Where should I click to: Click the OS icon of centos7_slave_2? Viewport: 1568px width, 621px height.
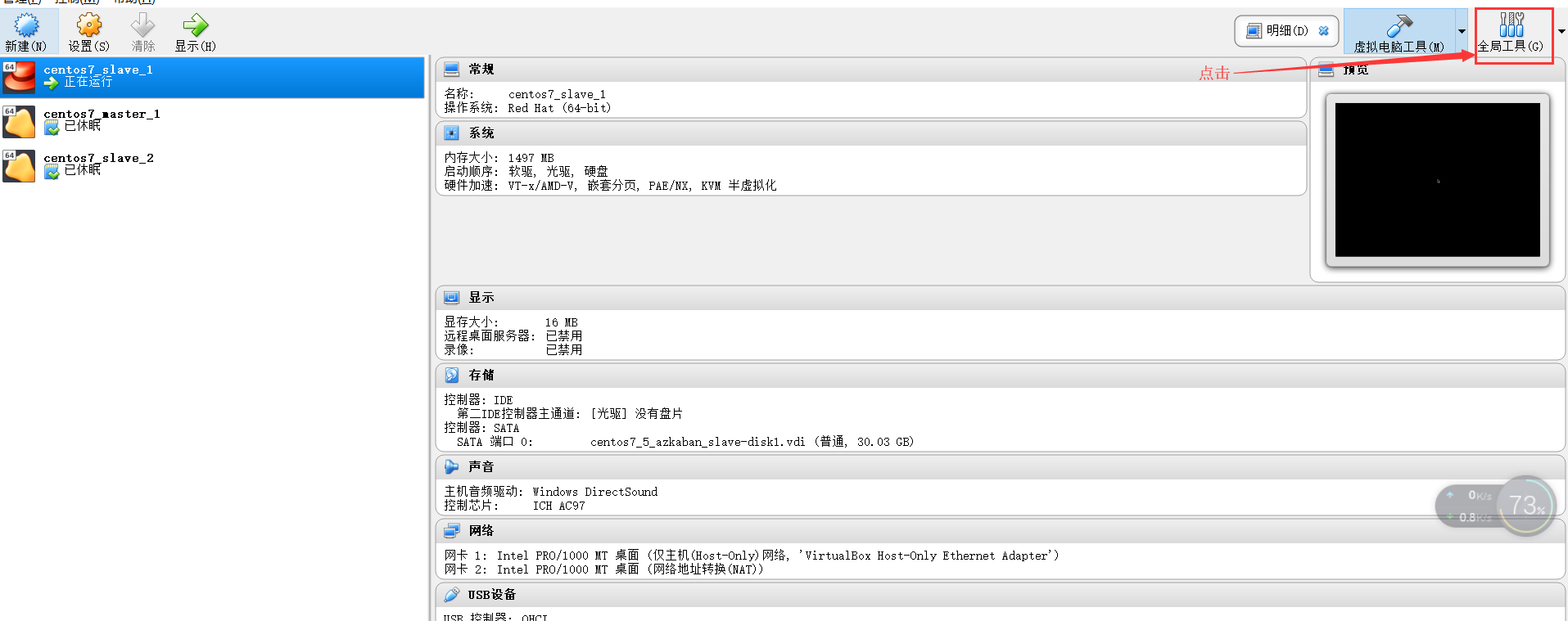pos(19,165)
